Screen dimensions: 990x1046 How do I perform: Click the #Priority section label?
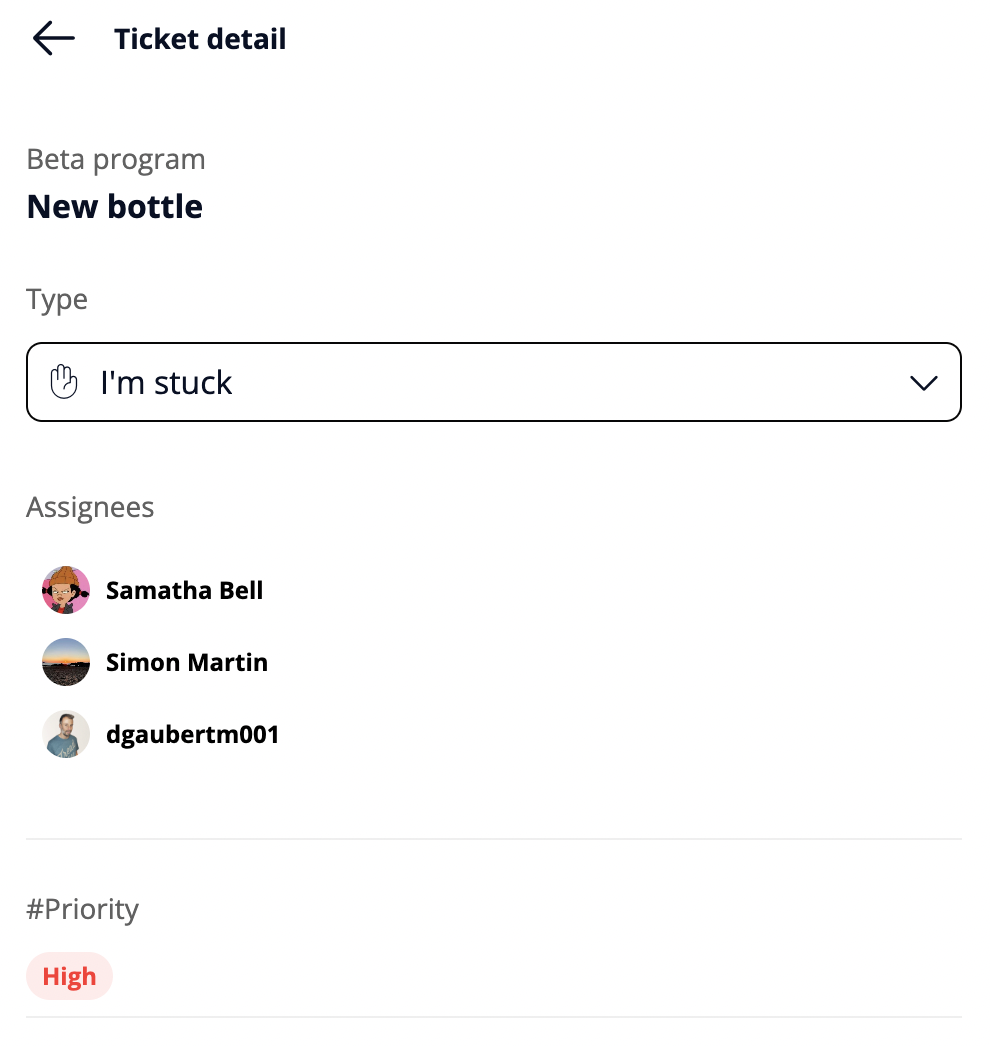[83, 909]
